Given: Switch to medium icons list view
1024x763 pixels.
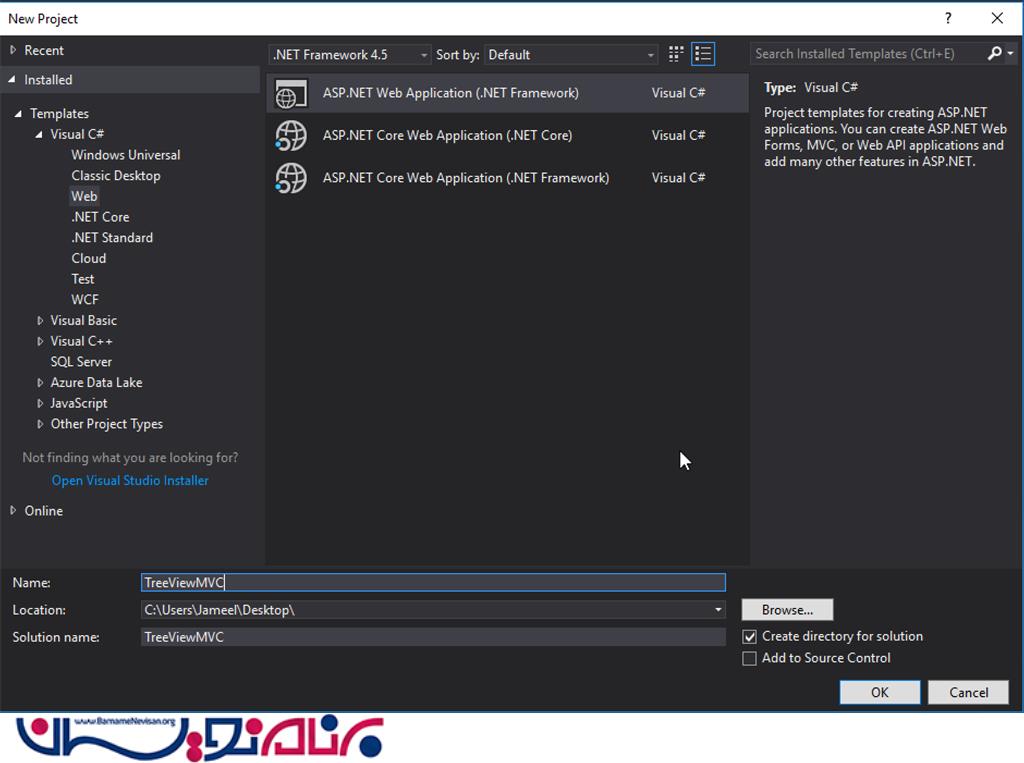Looking at the screenshot, I should click(703, 54).
